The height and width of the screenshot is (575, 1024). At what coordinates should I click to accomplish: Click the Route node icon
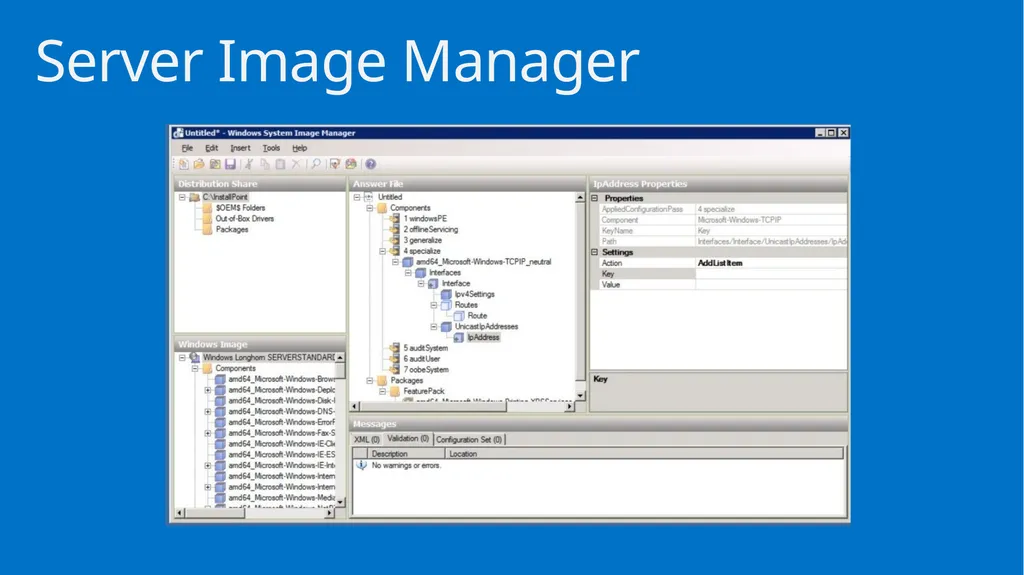[x=459, y=316]
